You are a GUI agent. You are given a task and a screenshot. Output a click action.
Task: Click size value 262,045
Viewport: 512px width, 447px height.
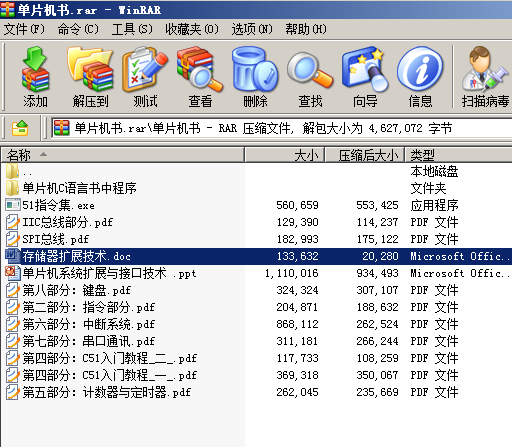click(297, 392)
